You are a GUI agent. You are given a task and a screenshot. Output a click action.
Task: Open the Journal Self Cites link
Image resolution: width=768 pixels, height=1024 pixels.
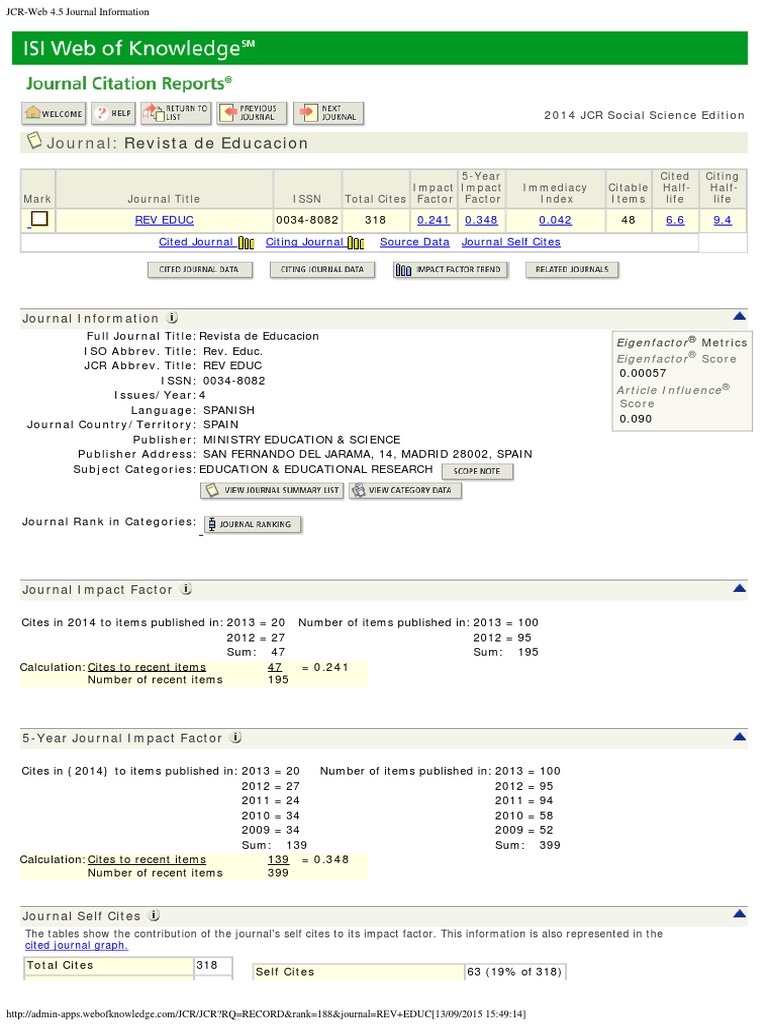point(511,242)
